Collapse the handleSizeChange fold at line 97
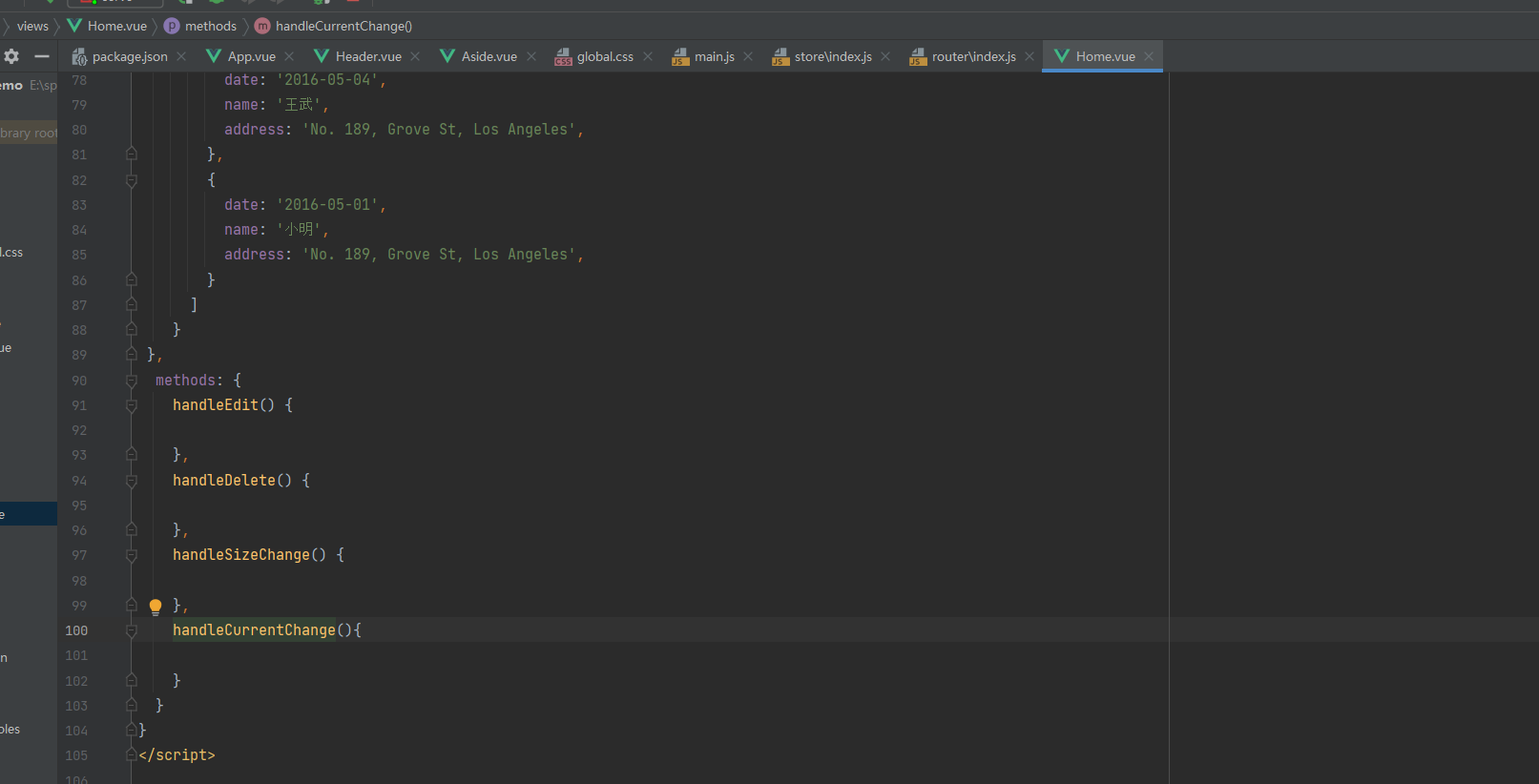 coord(132,555)
